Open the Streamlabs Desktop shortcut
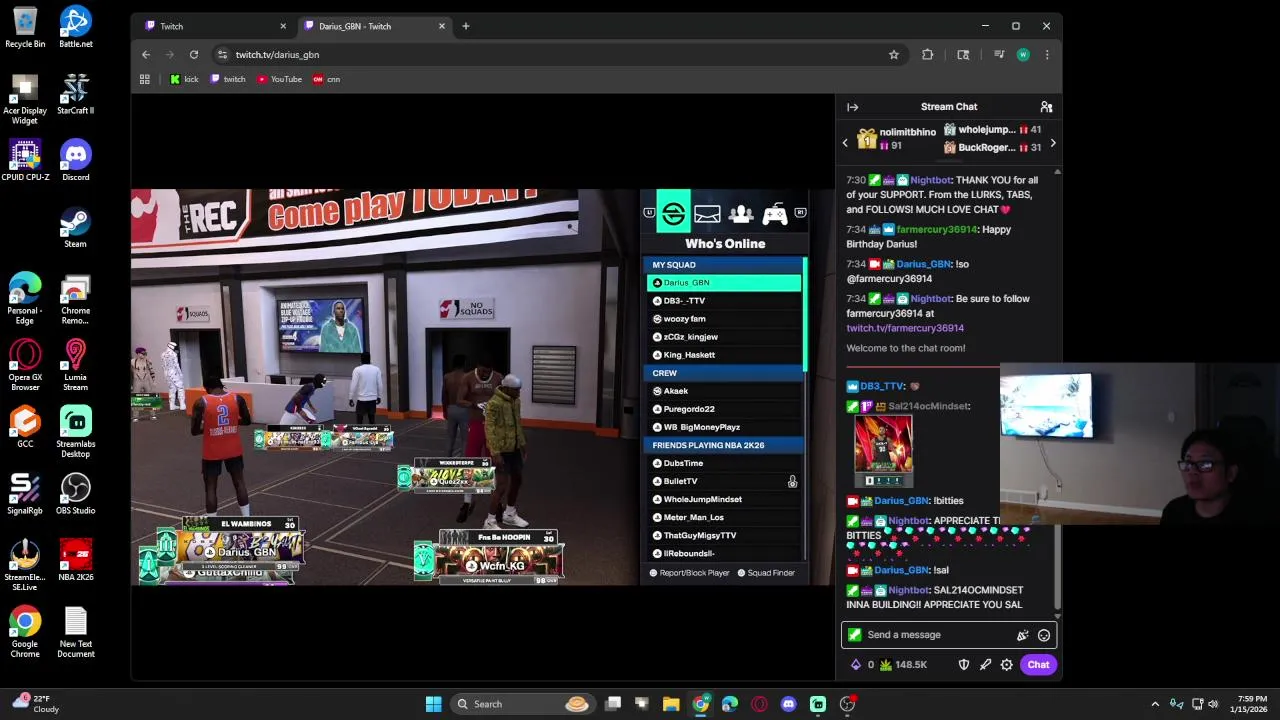 pyautogui.click(x=76, y=432)
